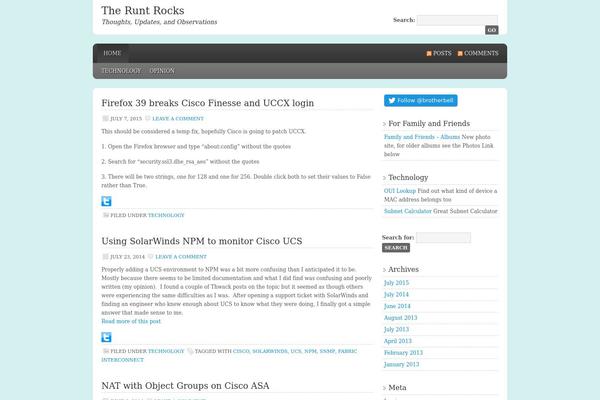Open the OUI Lookup link
600x400 pixels.
[x=399, y=191]
